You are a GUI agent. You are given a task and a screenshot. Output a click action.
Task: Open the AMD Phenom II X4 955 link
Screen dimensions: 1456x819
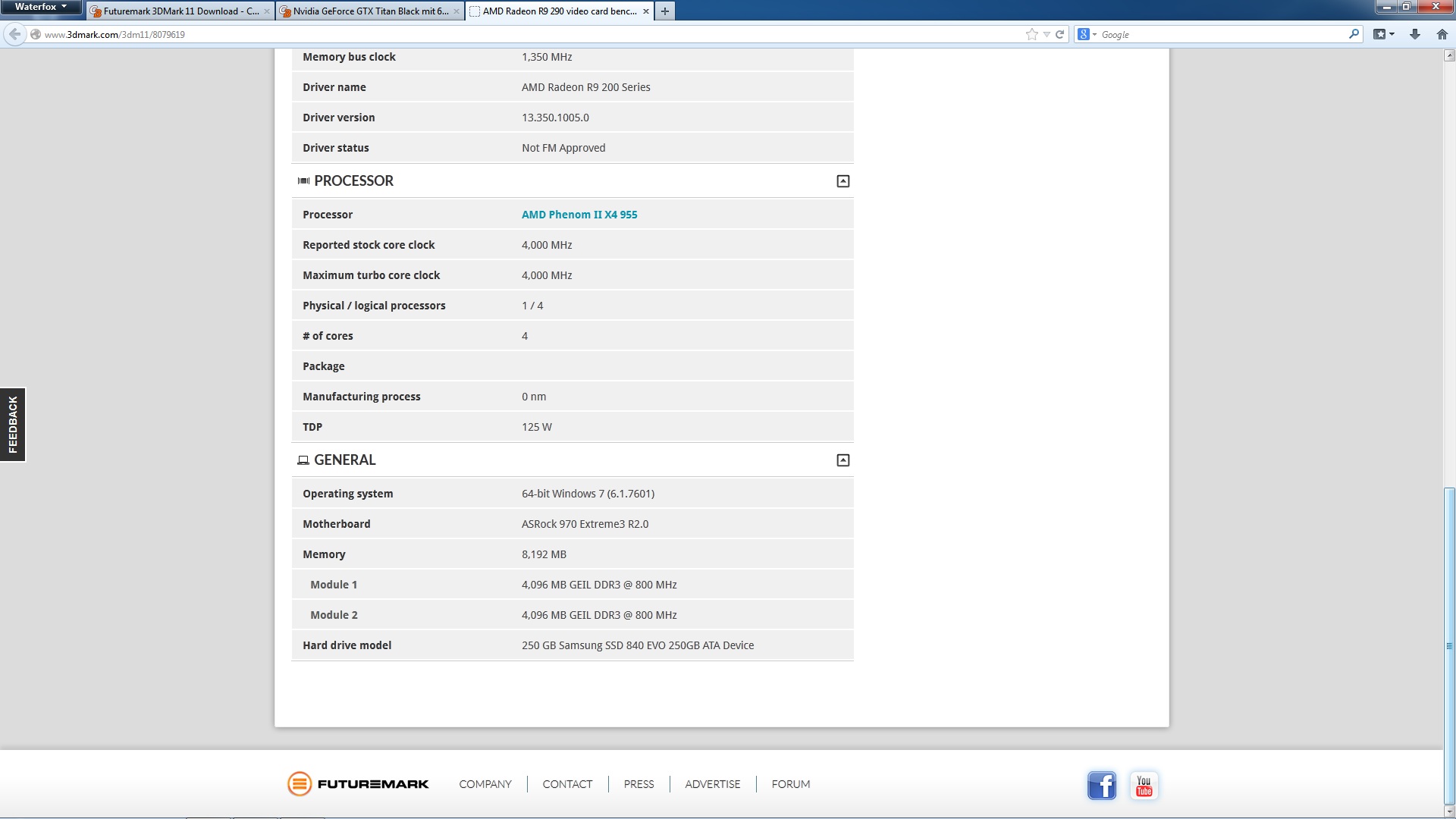coord(579,215)
